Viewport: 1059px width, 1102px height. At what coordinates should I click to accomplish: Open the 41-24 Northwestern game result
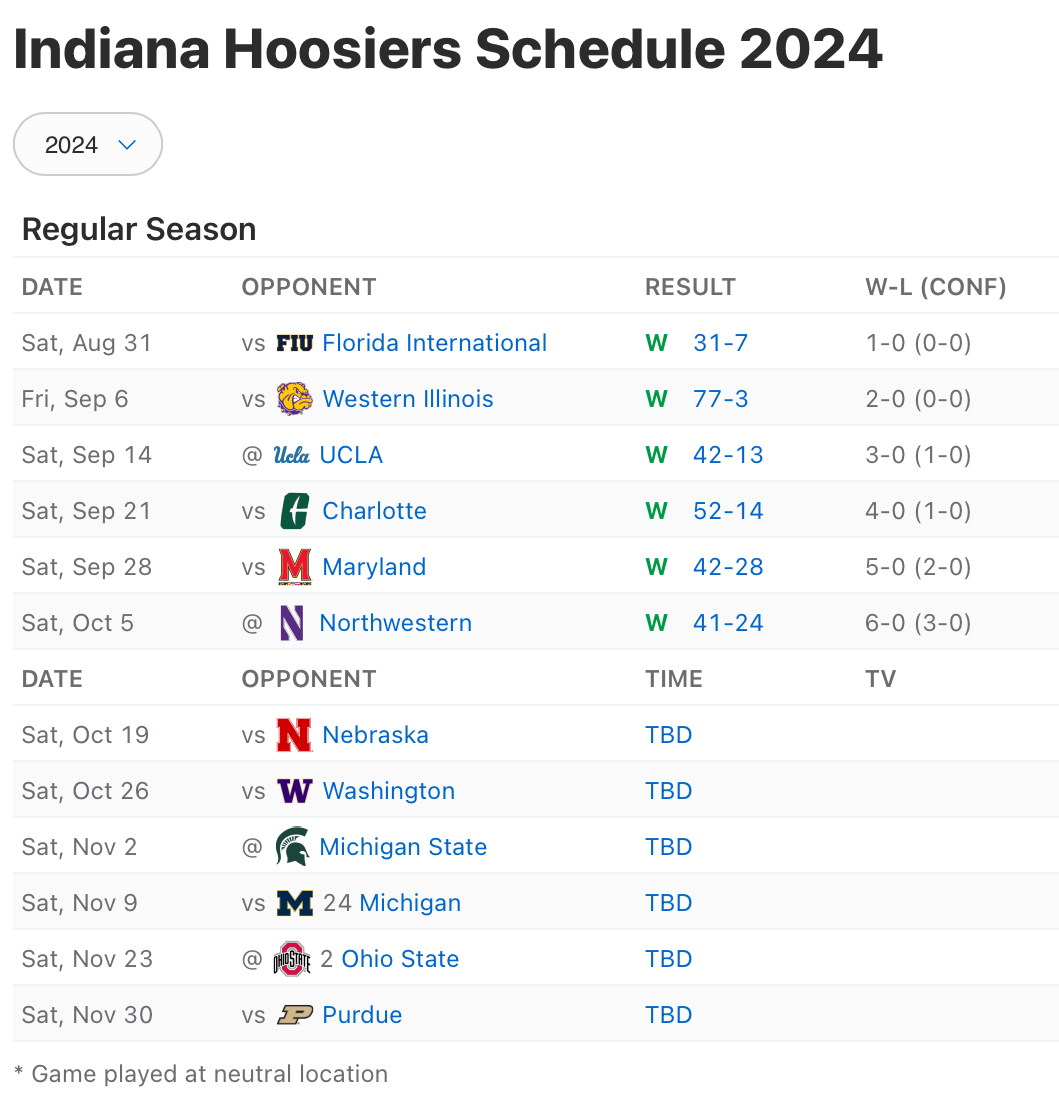pyautogui.click(x=727, y=623)
